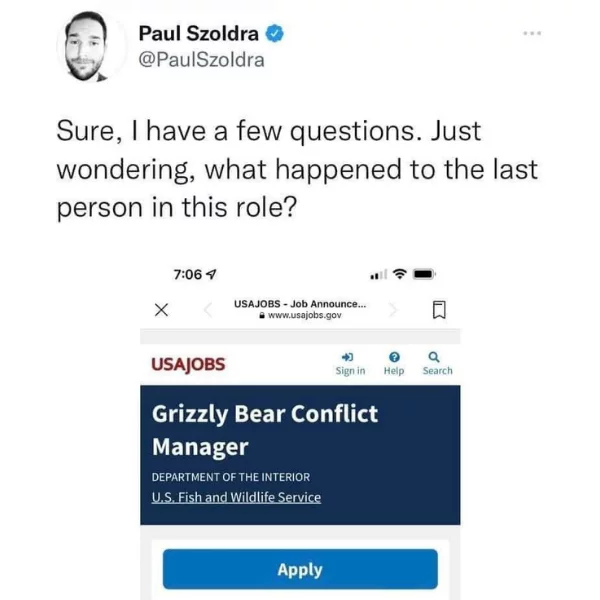Open the tweet's three-dot more menu
Screen dimensions: 600x600
(532, 33)
